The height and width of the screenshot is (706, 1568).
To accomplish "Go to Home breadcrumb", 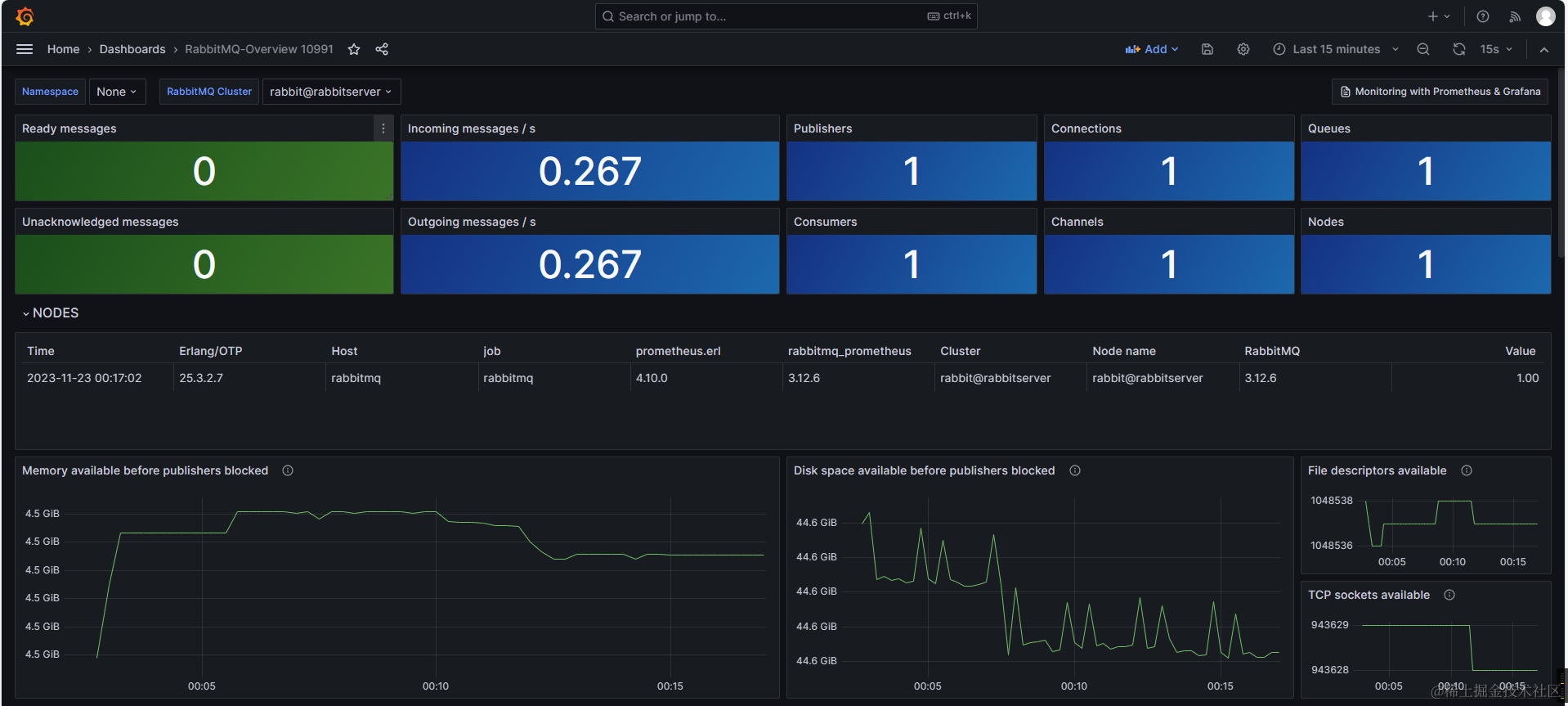I will (x=63, y=49).
